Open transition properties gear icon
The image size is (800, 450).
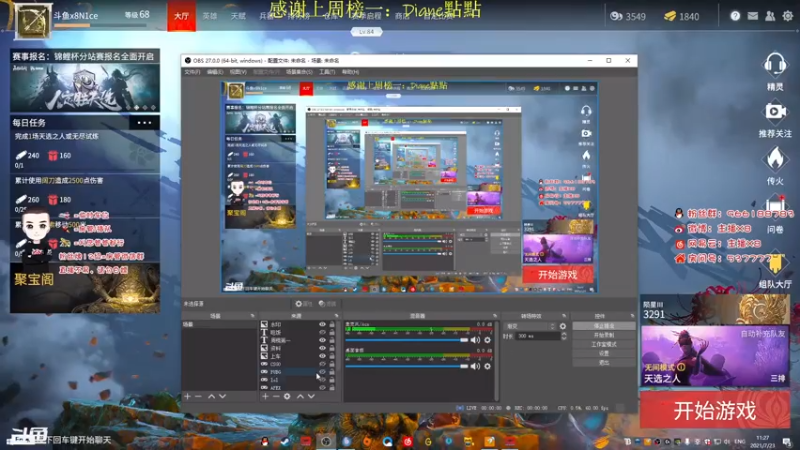pyautogui.click(x=563, y=326)
